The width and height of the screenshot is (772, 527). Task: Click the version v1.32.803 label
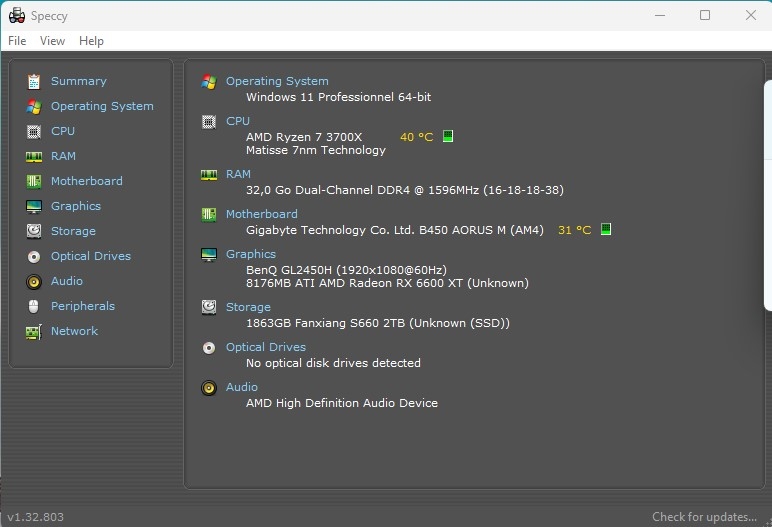pyautogui.click(x=35, y=517)
